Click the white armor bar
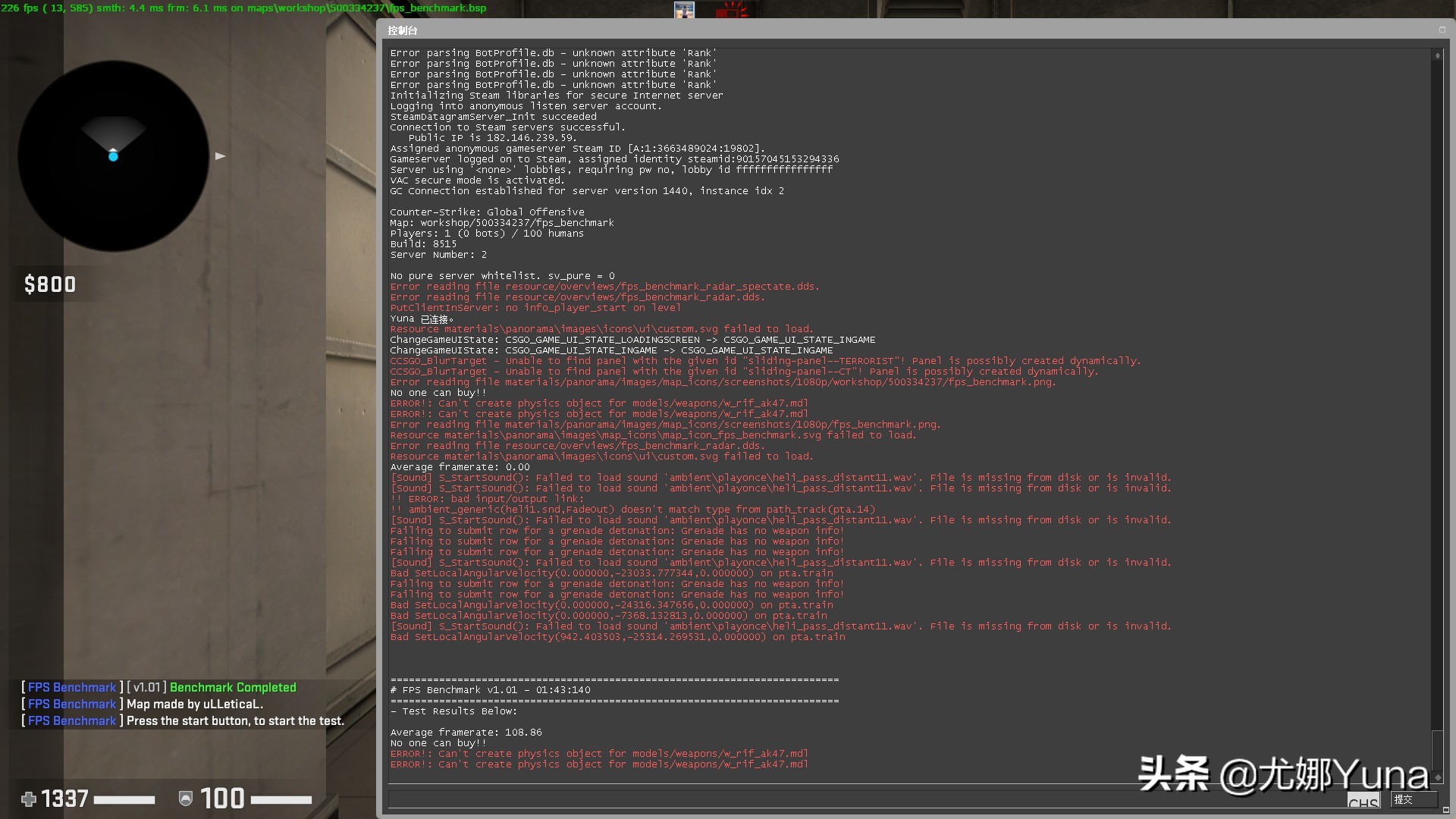The width and height of the screenshot is (1456, 819). pos(281,799)
